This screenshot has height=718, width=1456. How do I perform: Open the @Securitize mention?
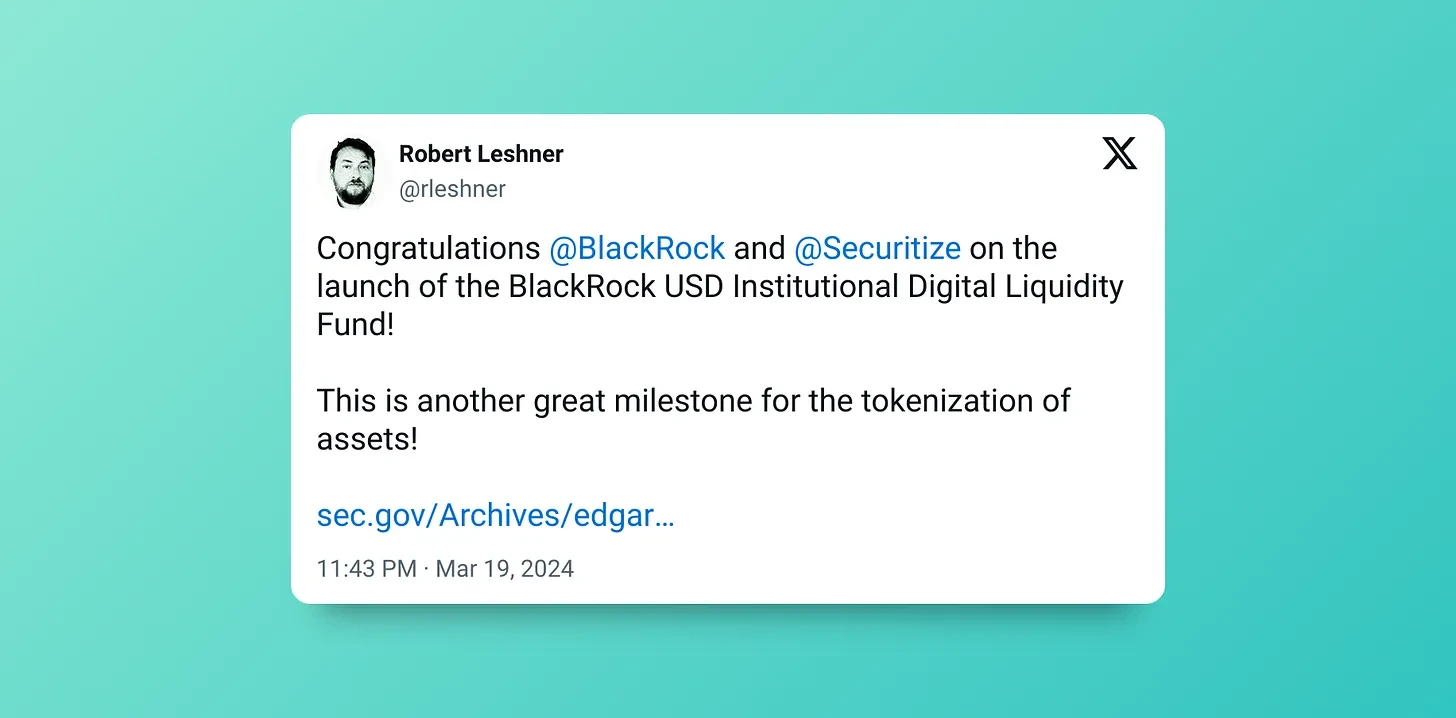[877, 248]
